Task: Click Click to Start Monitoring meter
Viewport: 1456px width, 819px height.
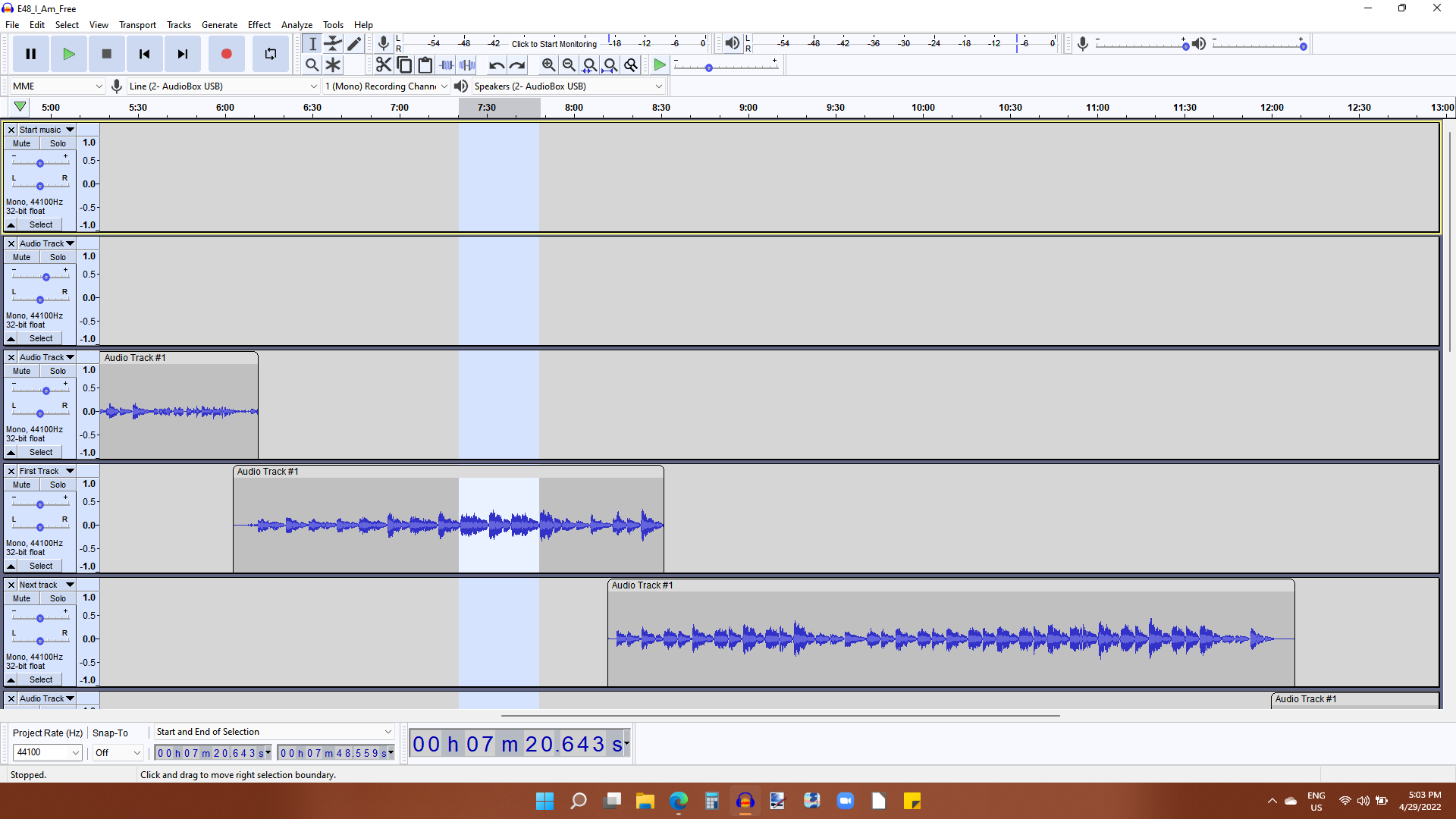Action: pos(554,44)
